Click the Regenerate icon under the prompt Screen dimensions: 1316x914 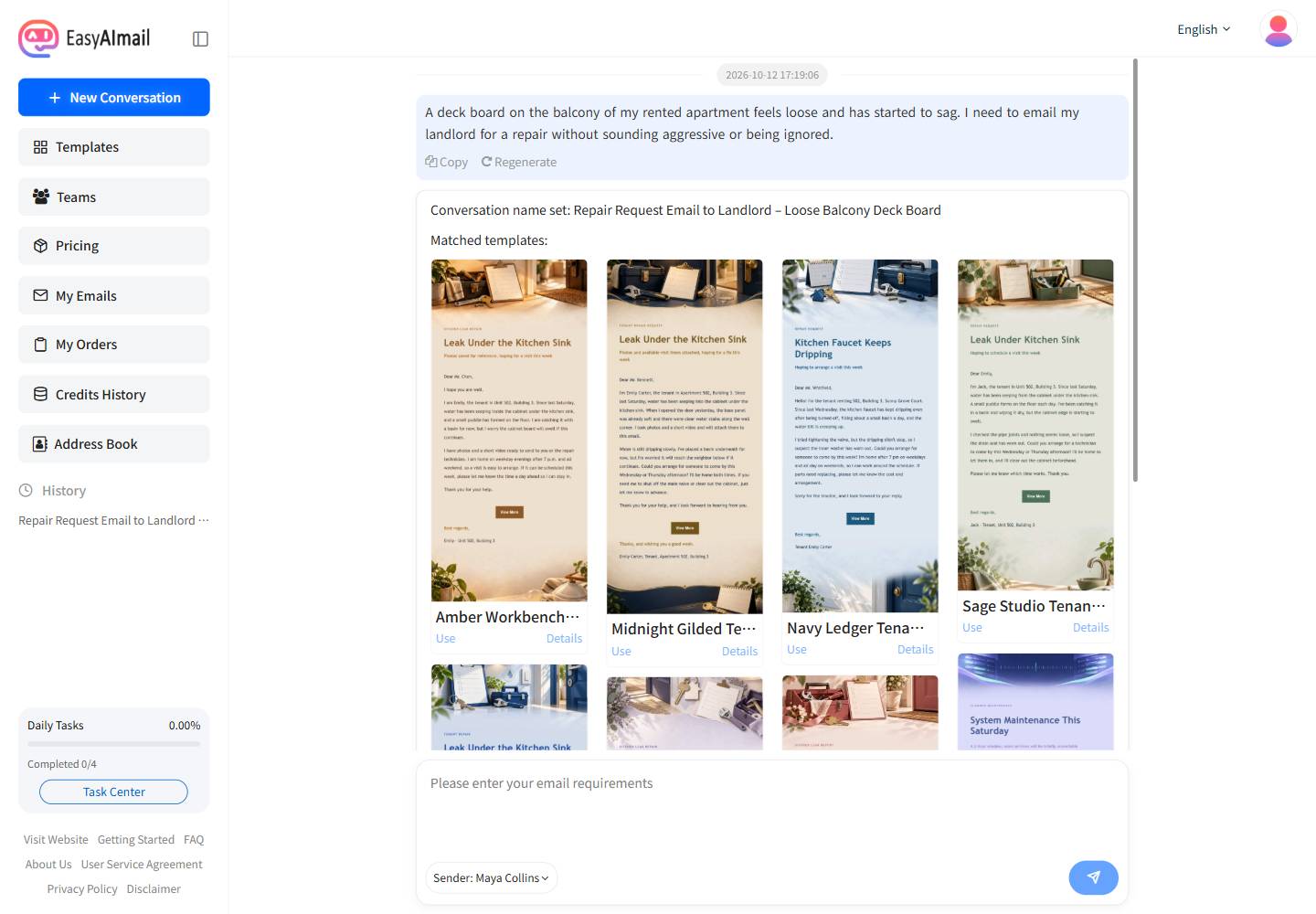[x=487, y=162]
